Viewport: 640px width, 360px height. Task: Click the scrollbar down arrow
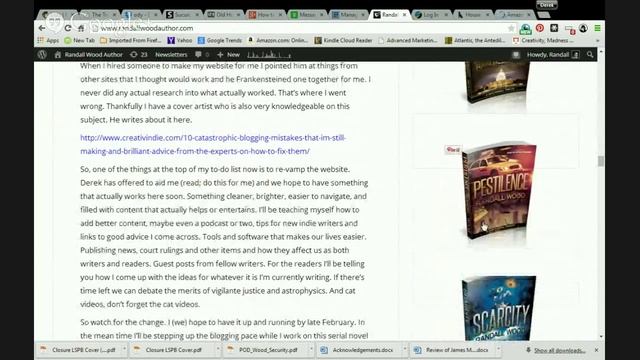point(601,337)
